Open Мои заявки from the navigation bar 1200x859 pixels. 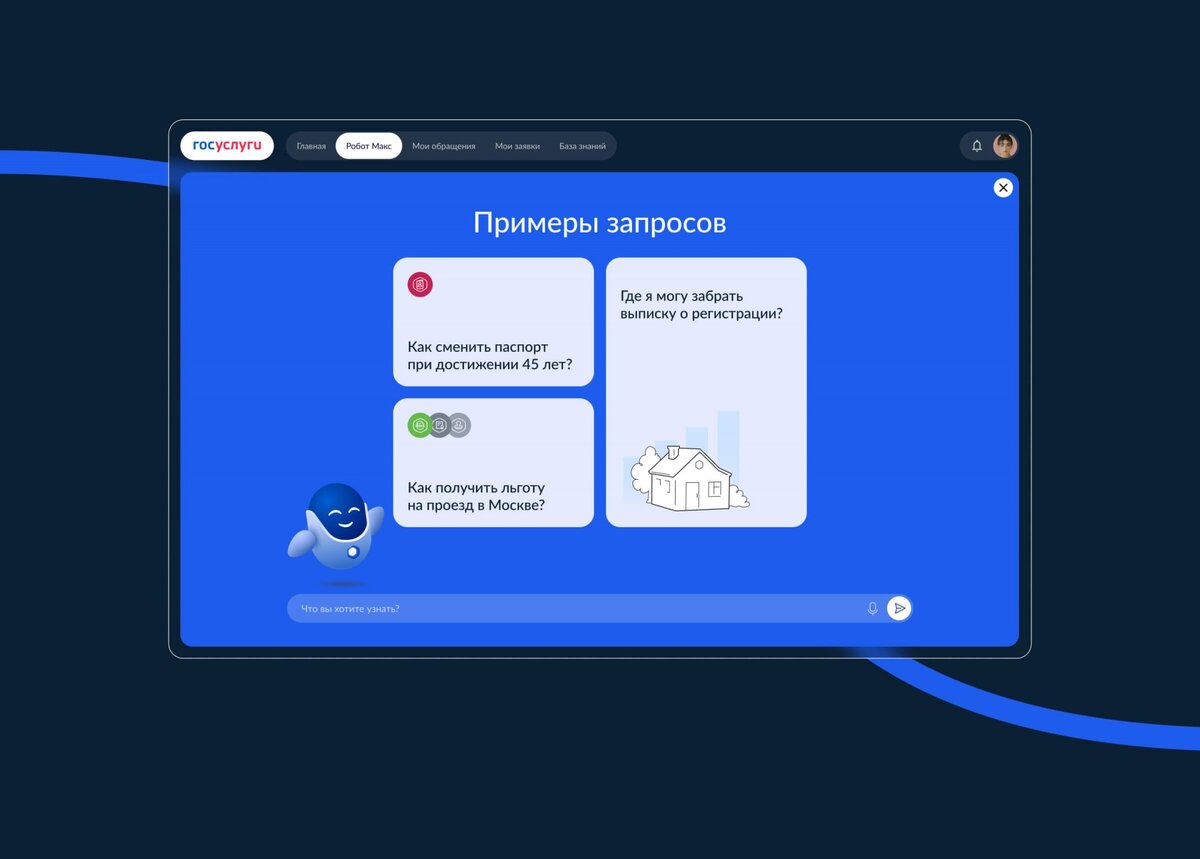point(518,145)
